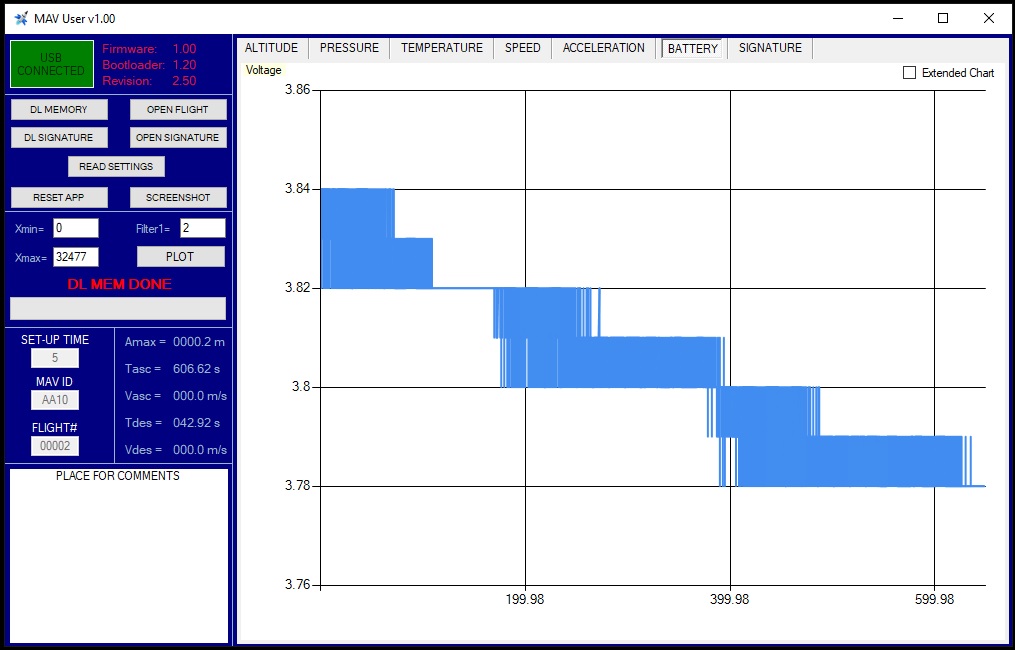
Task: Click the USB CONNECTED status indicator
Action: pos(52,64)
